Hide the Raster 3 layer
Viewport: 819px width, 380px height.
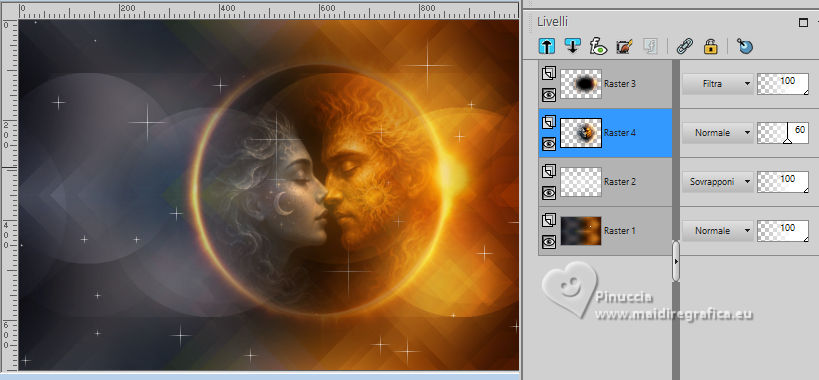pos(548,94)
